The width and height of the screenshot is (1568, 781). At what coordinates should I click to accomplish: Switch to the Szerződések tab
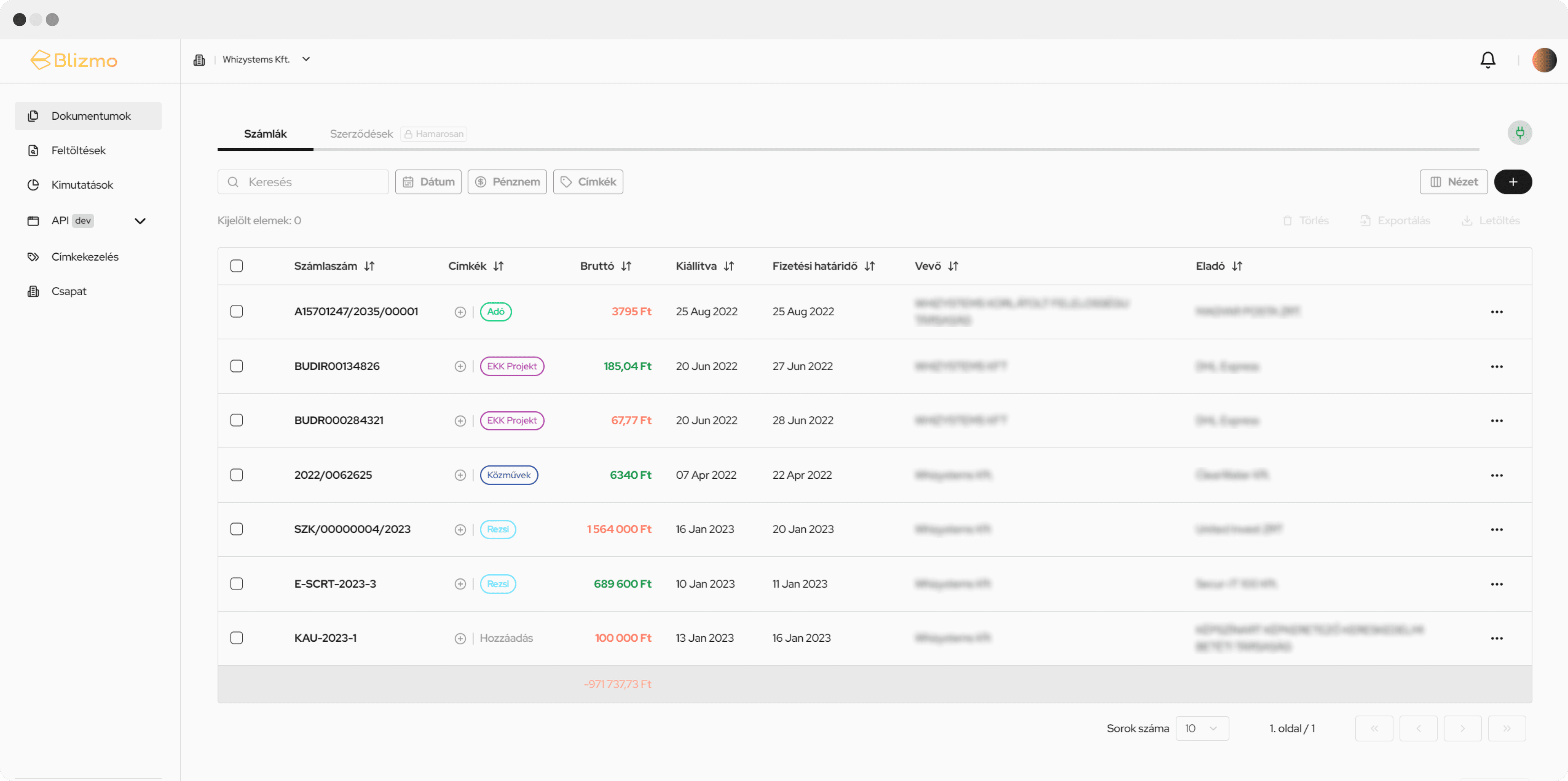(x=361, y=134)
